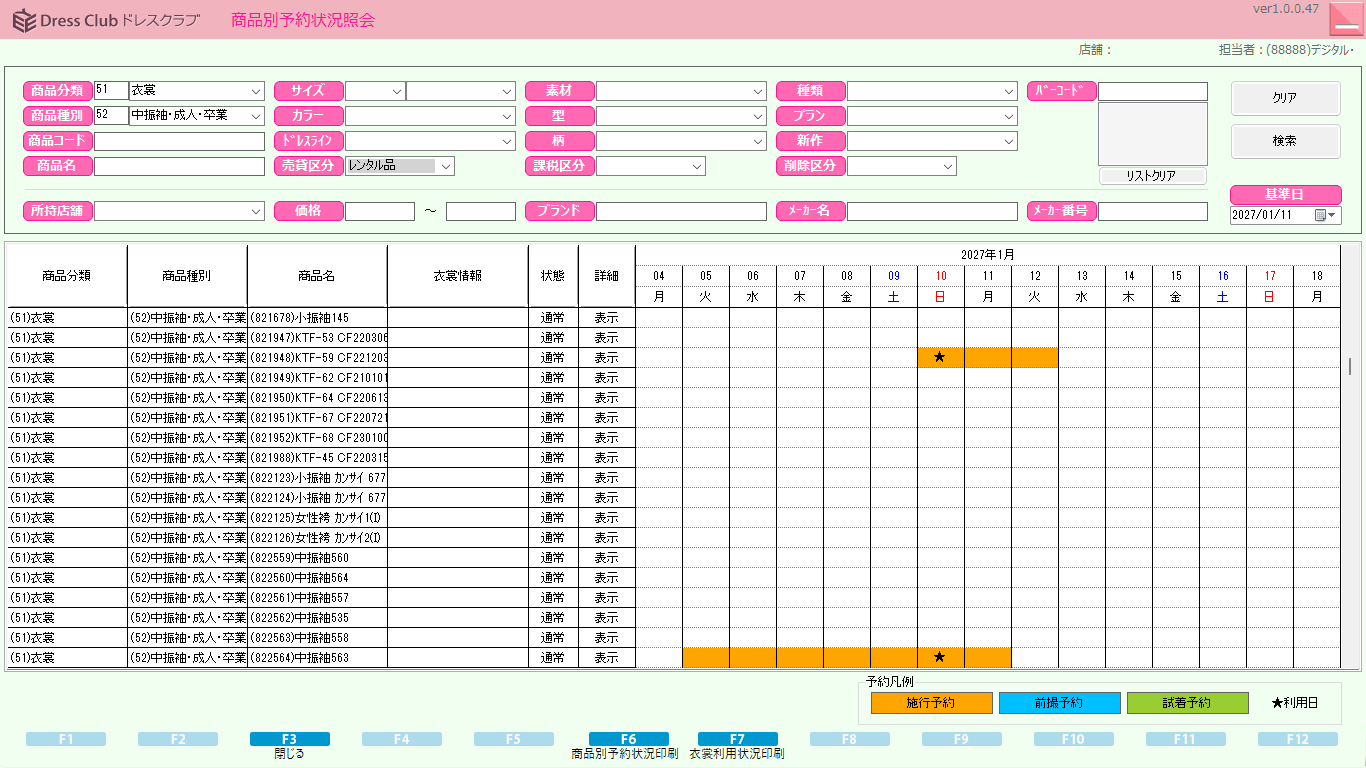Click F3 閉じる function key button
Viewport: 1366px width, 768px height.
(289, 739)
